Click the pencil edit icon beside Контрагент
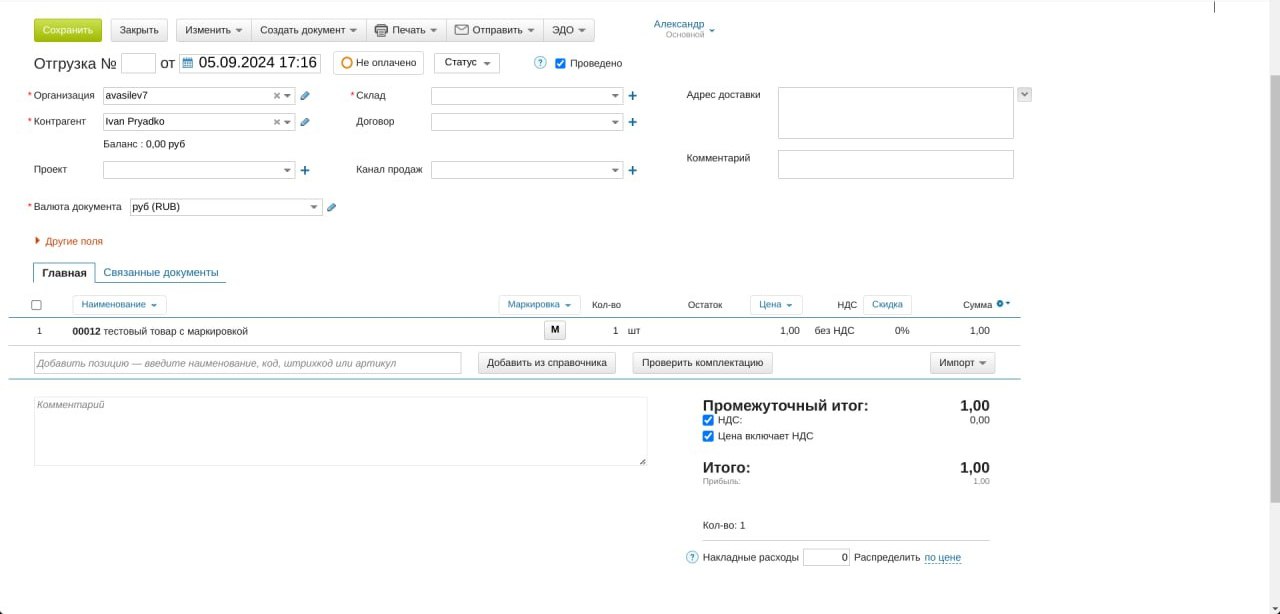 click(x=305, y=122)
